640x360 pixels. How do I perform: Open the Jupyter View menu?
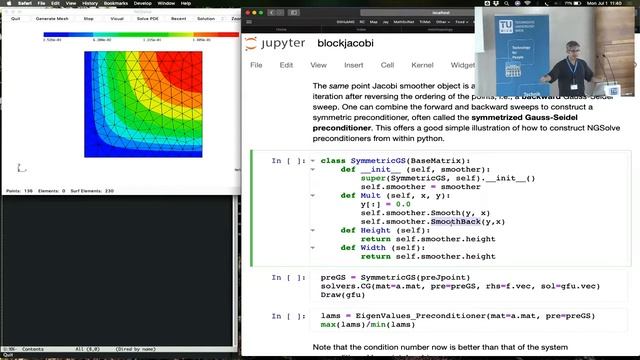(318, 65)
